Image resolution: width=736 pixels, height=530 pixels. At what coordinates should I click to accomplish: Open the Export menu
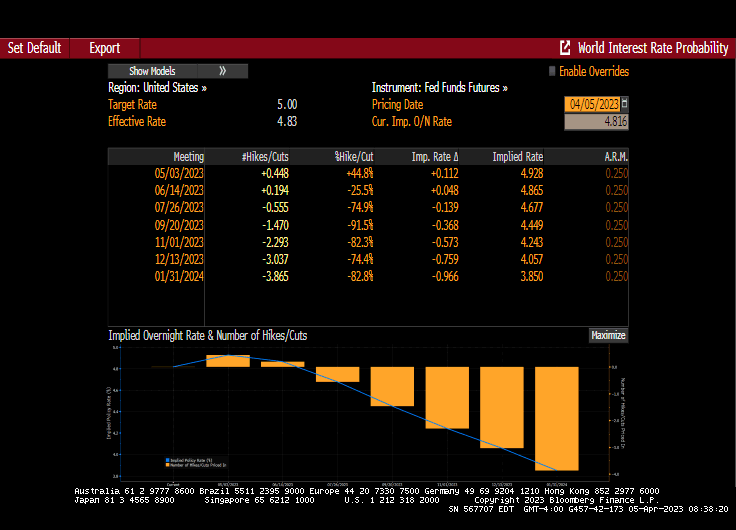[104, 48]
